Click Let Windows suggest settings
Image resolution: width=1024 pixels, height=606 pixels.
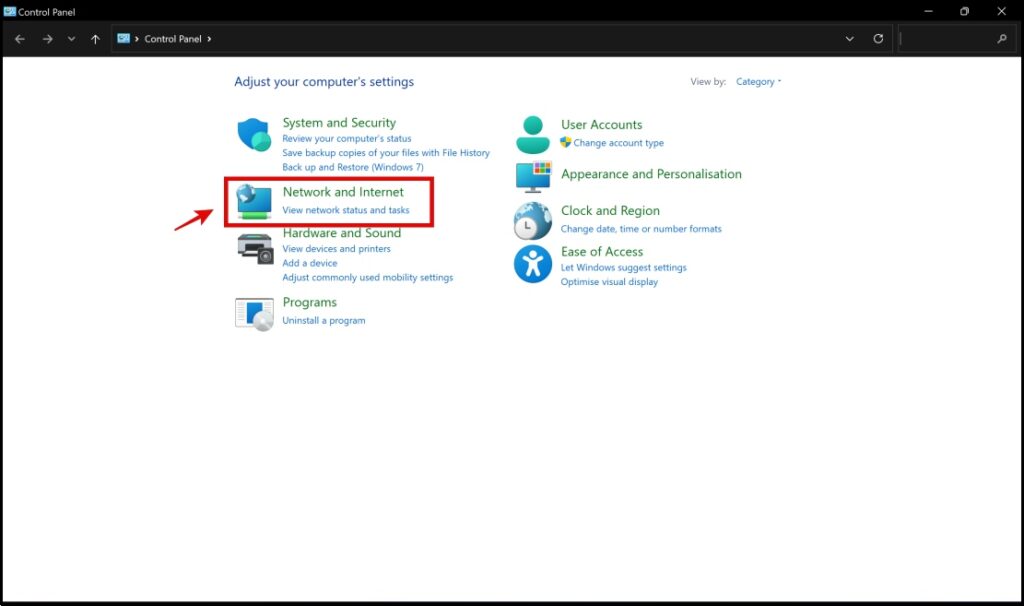[624, 268]
